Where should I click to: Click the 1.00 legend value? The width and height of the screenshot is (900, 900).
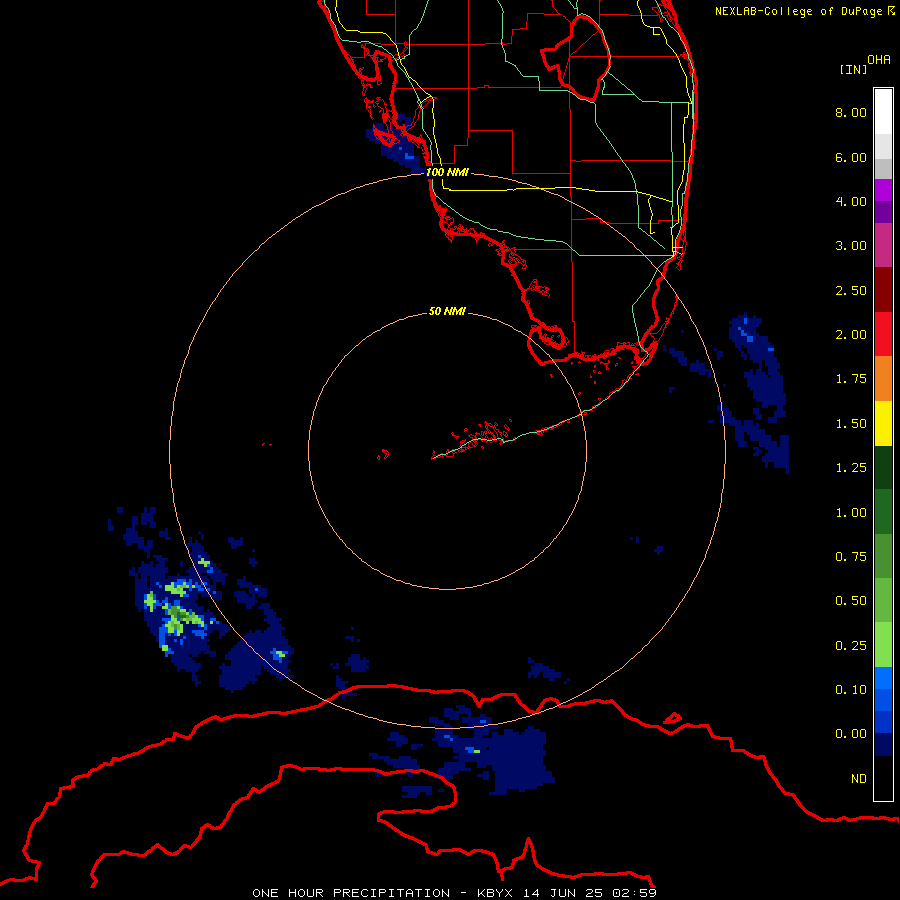click(x=851, y=513)
